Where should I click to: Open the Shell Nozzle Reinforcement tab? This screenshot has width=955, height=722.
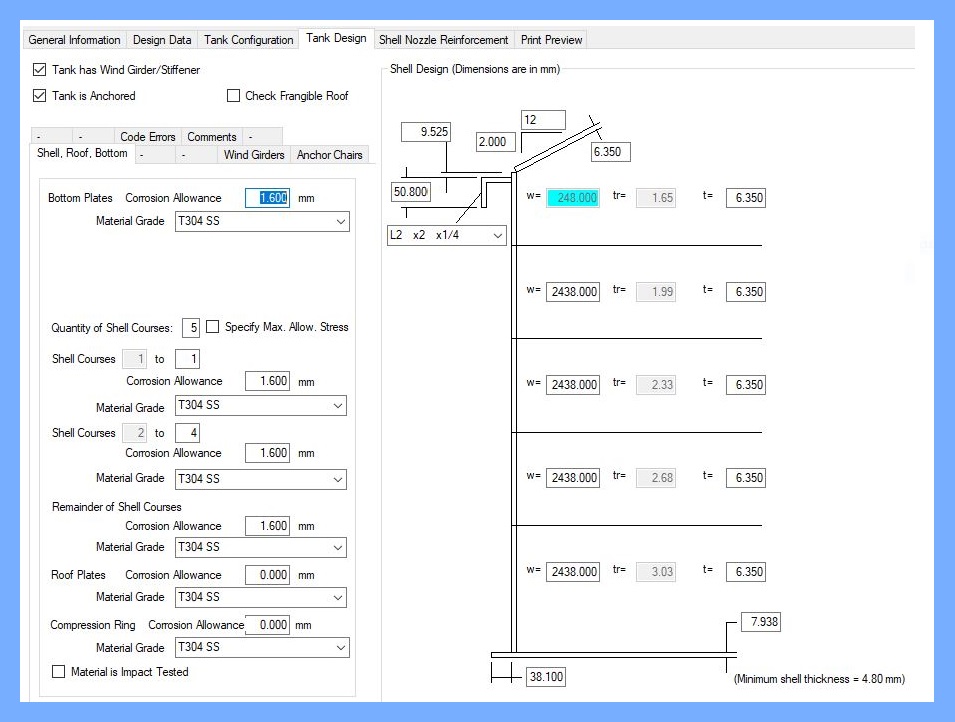pos(444,40)
